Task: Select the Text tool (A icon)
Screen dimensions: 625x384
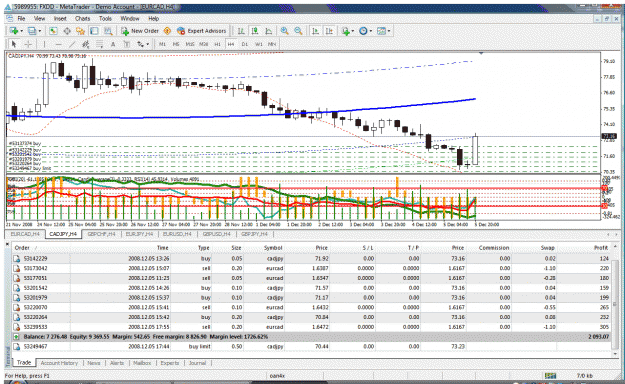Action: click(113, 44)
